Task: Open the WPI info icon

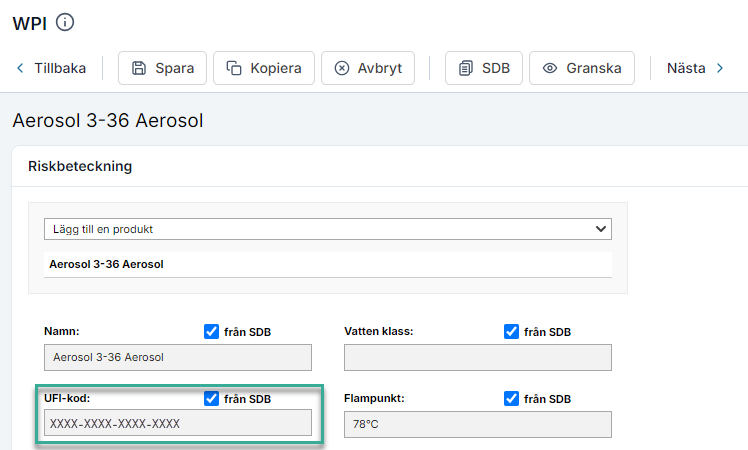Action: pyautogui.click(x=65, y=22)
